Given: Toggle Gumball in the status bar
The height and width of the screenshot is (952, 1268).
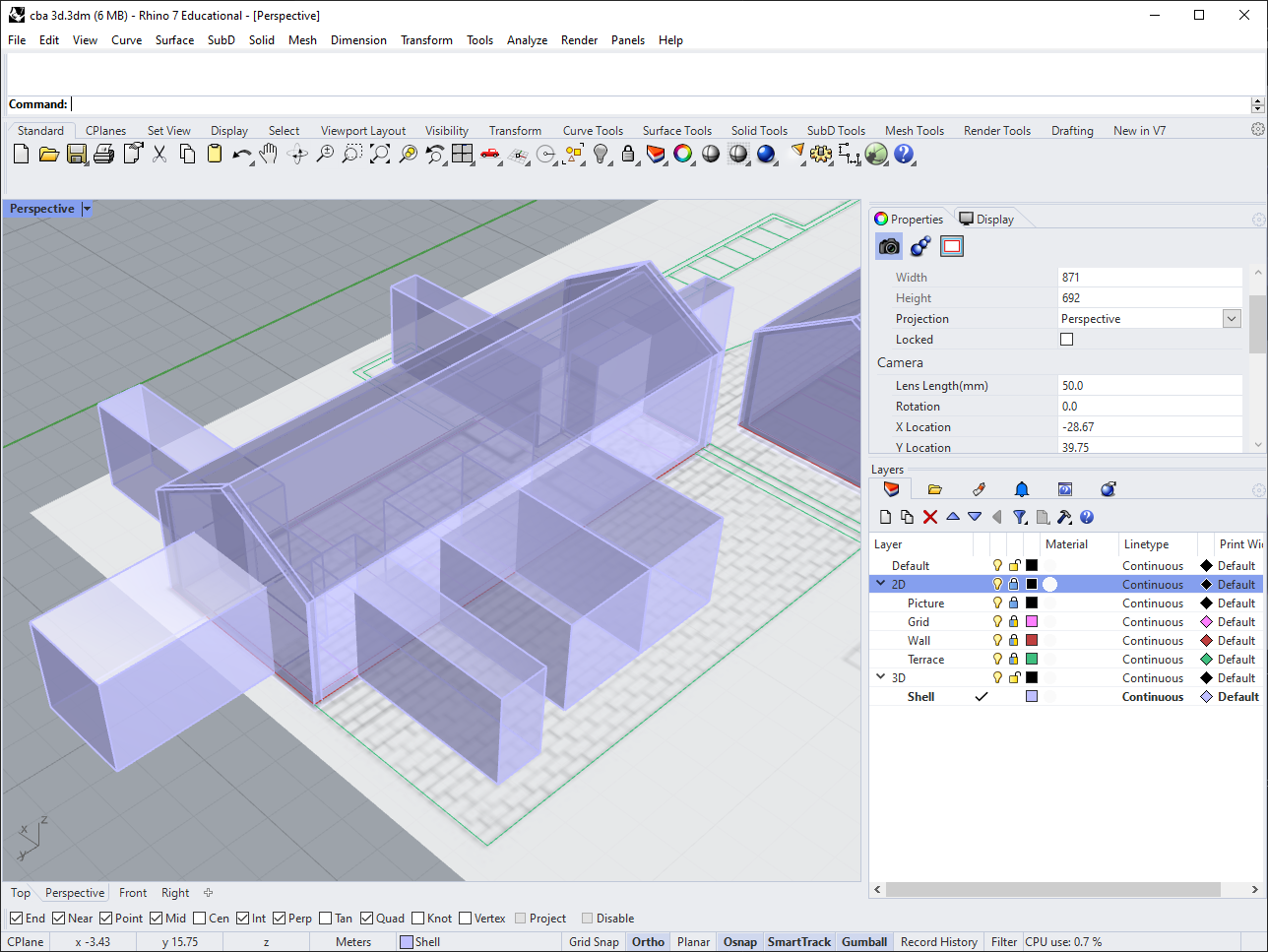Looking at the screenshot, I should pos(864,942).
